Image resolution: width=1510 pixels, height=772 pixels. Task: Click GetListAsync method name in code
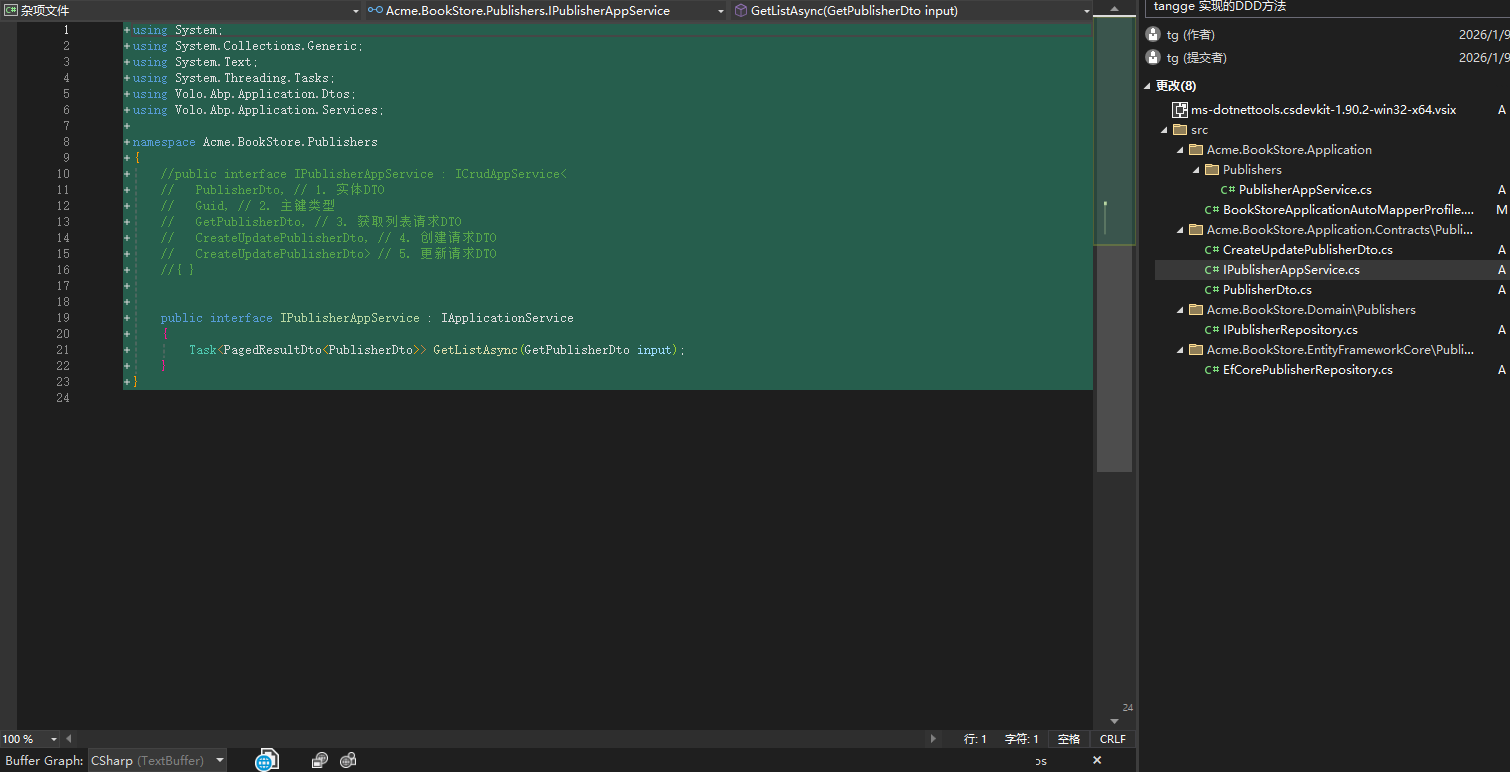pos(475,350)
